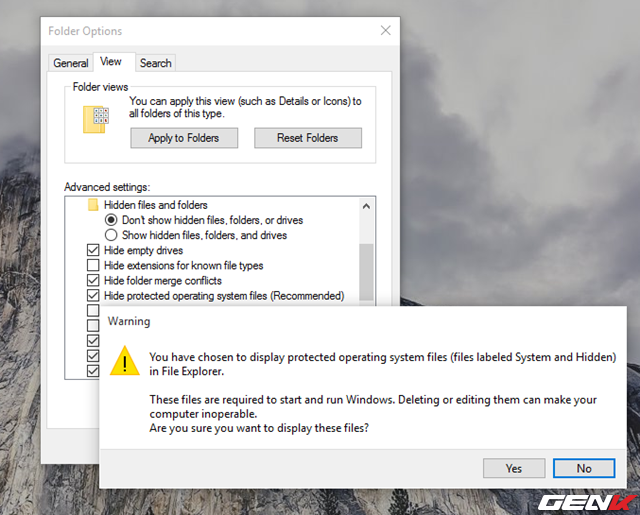Click the Apply to Folders button
Viewport: 640px width, 515px height.
click(184, 138)
